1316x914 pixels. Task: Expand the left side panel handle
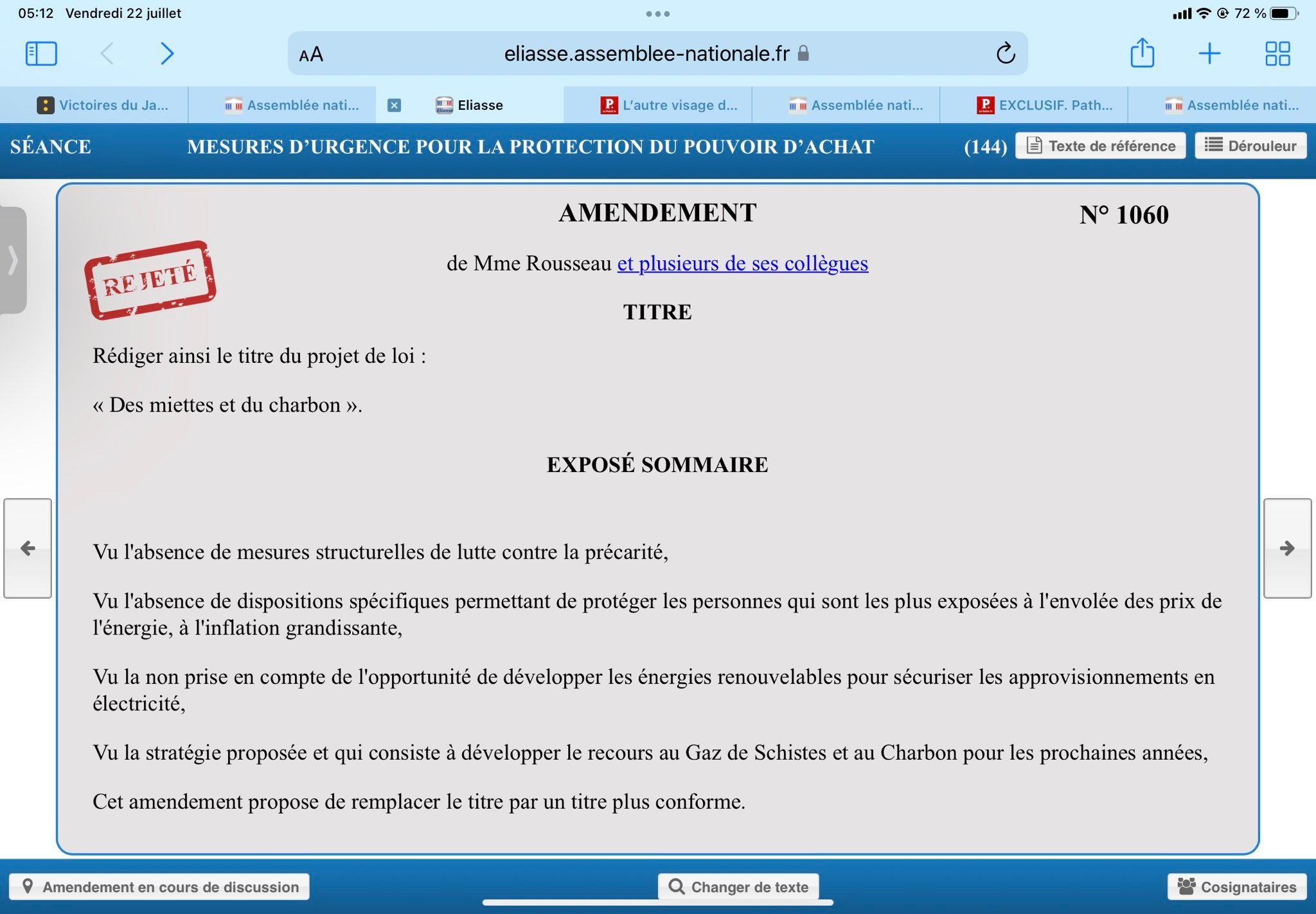pyautogui.click(x=13, y=260)
